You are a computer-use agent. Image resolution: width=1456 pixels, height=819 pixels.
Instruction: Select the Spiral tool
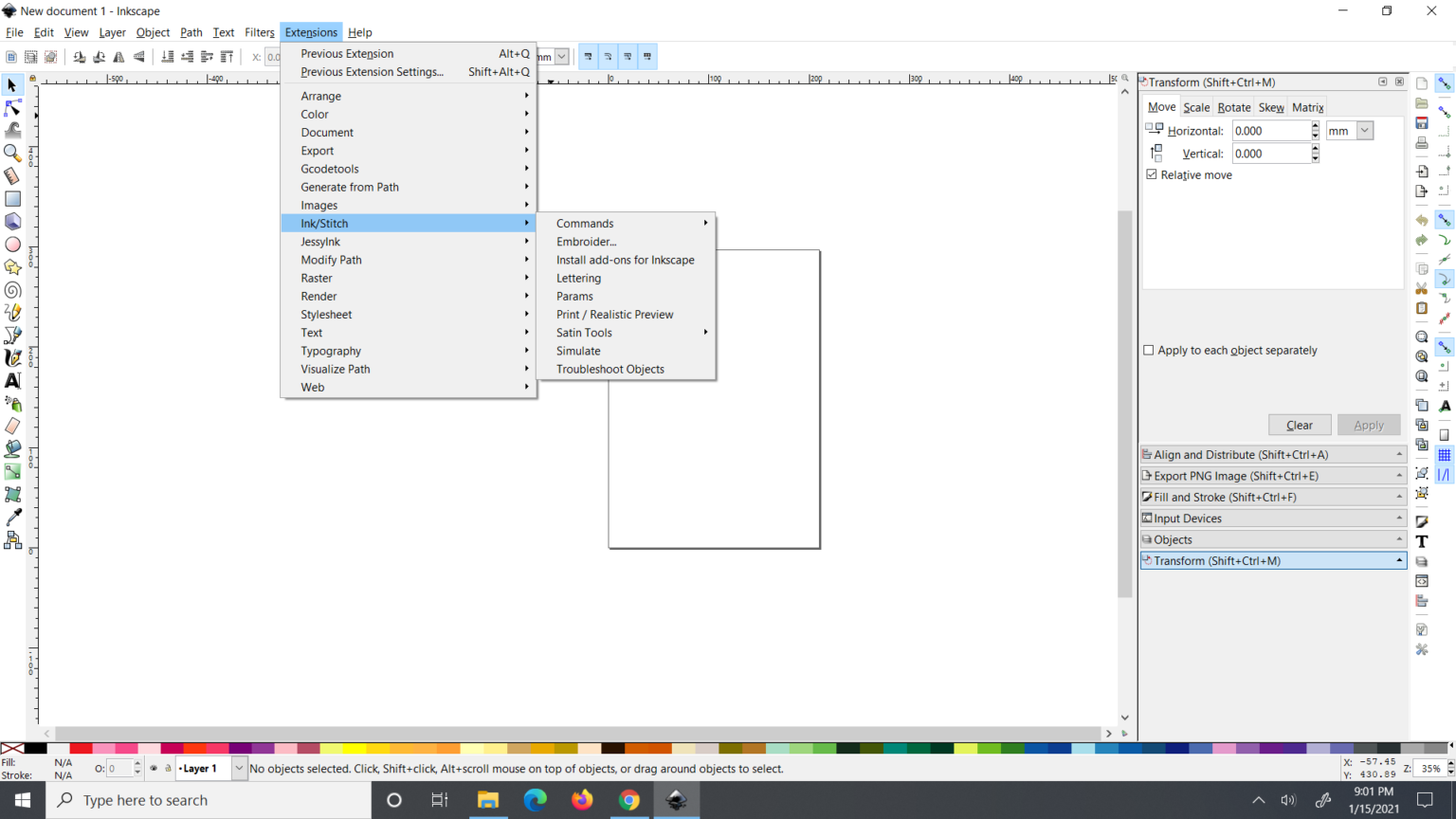[x=12, y=290]
